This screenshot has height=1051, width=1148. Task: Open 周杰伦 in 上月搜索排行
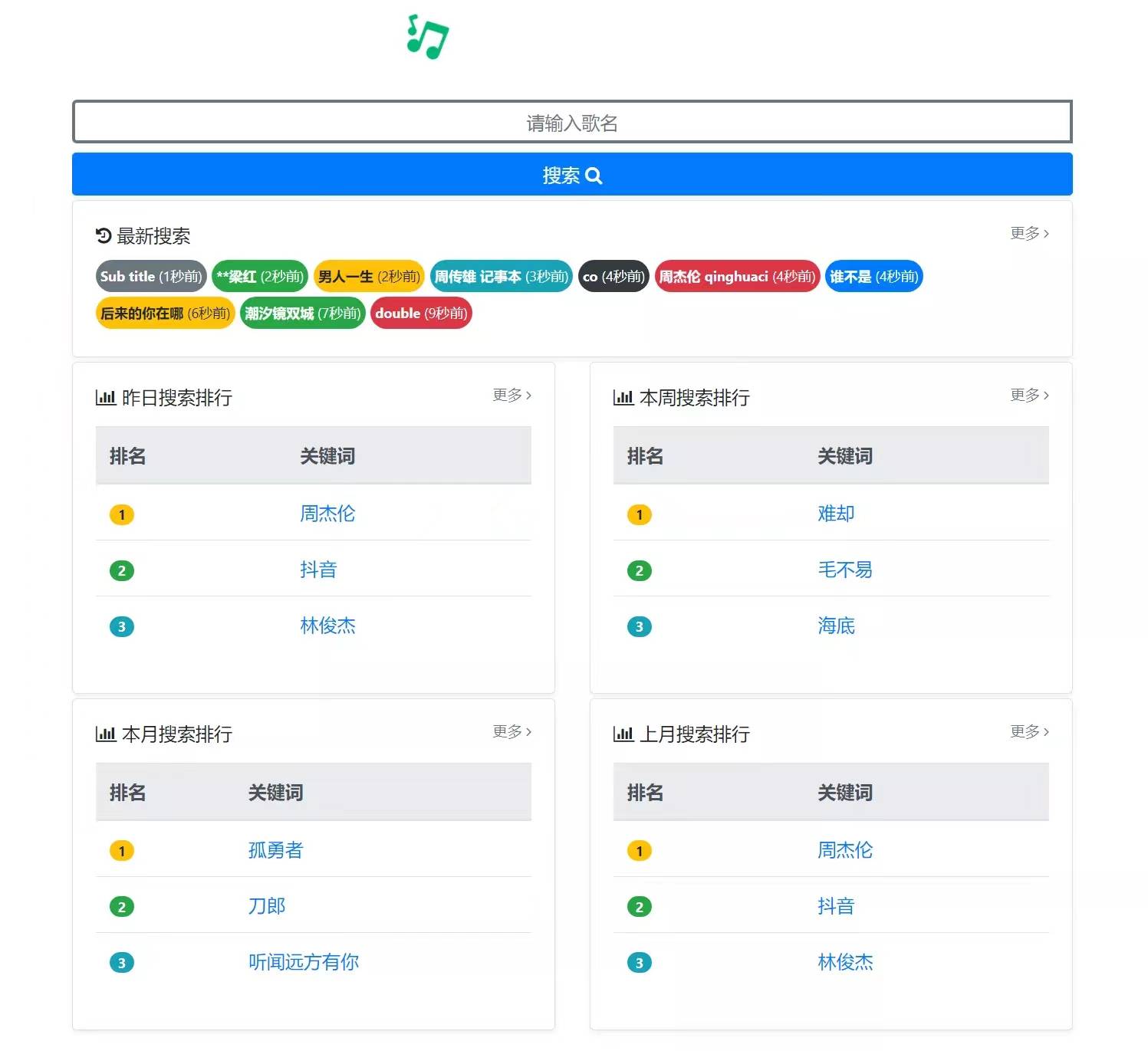[x=845, y=850]
